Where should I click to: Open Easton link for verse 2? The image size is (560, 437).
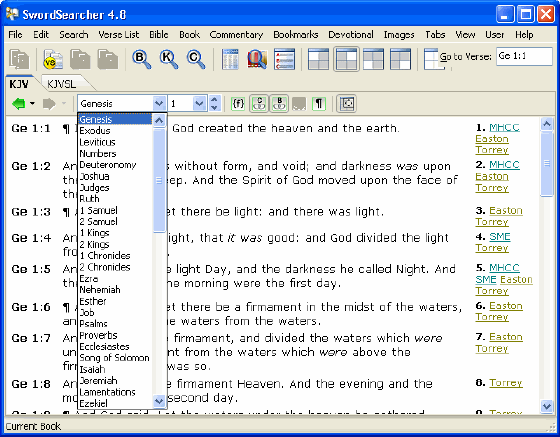[492, 176]
